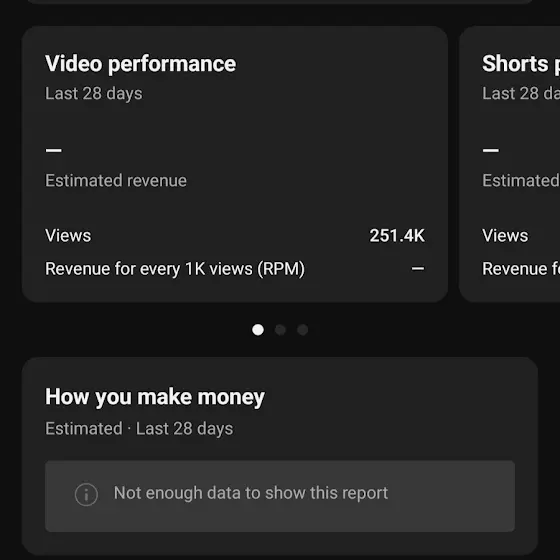
Task: Click the info icon beside Not enough data
Action: [86, 495]
